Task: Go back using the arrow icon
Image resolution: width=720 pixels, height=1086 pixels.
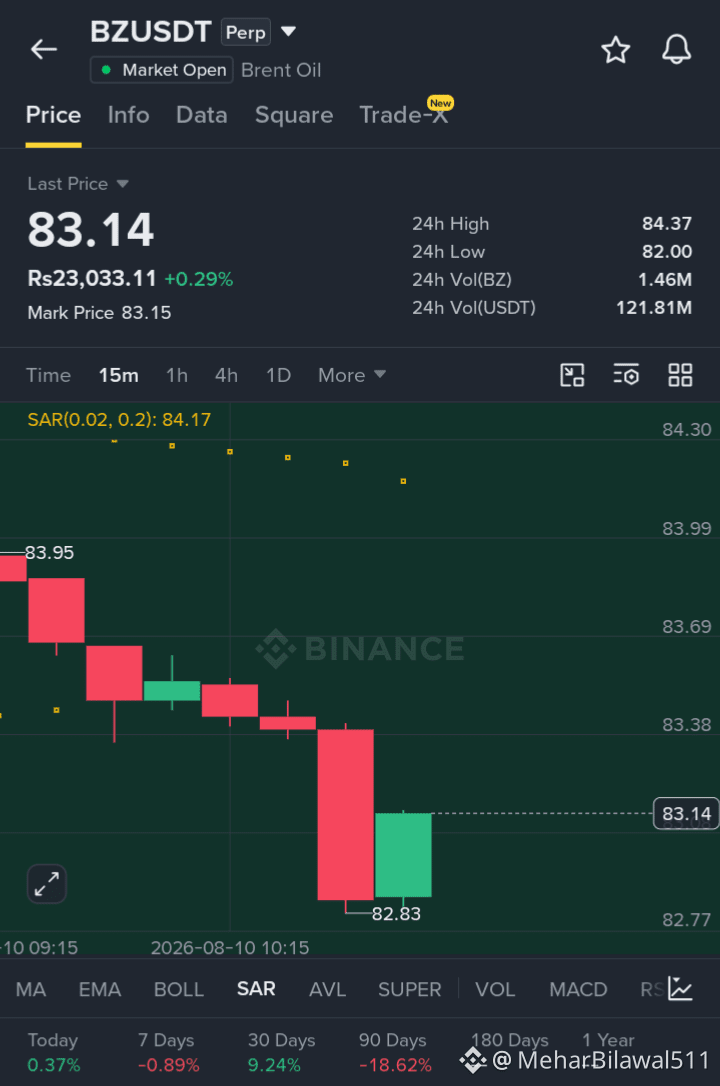Action: (44, 49)
